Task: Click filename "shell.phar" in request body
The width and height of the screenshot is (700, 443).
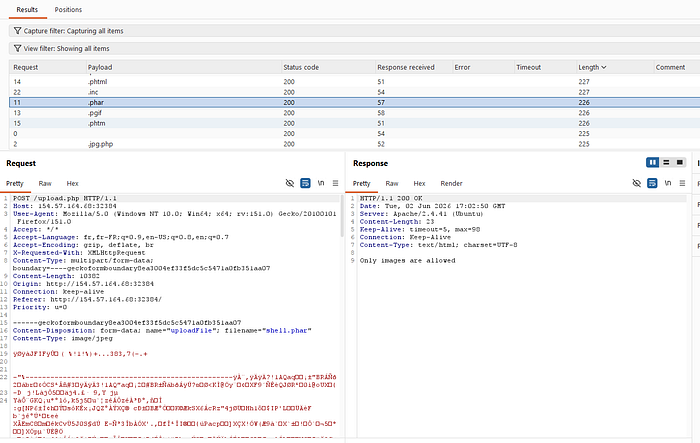Action: pos(286,330)
